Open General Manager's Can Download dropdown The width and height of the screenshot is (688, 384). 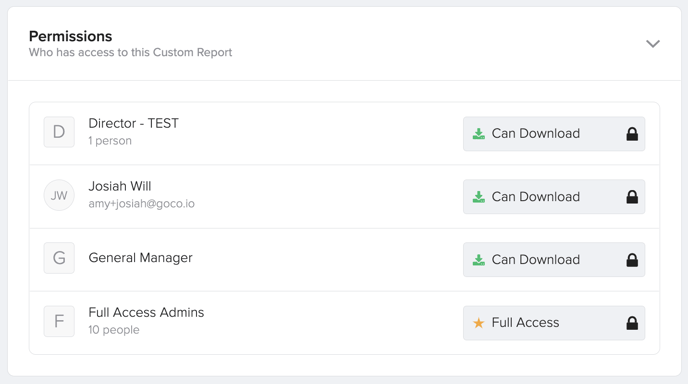click(554, 260)
